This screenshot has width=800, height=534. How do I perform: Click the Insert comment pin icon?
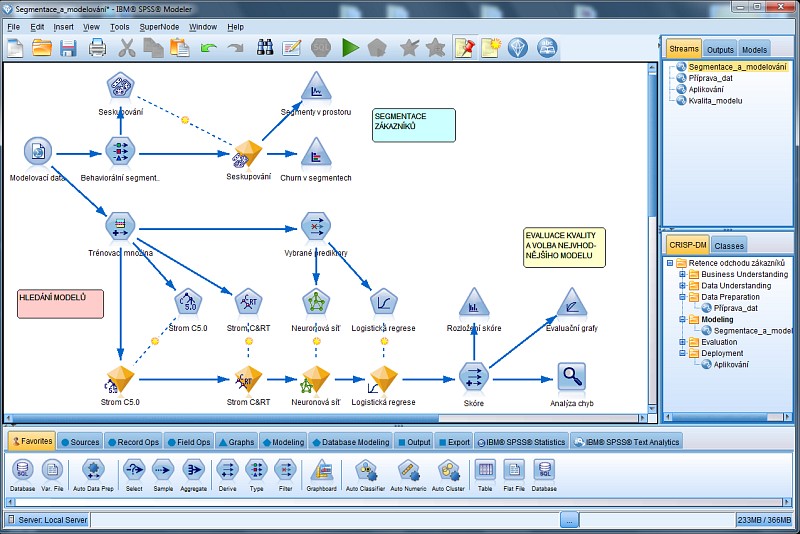pos(464,48)
